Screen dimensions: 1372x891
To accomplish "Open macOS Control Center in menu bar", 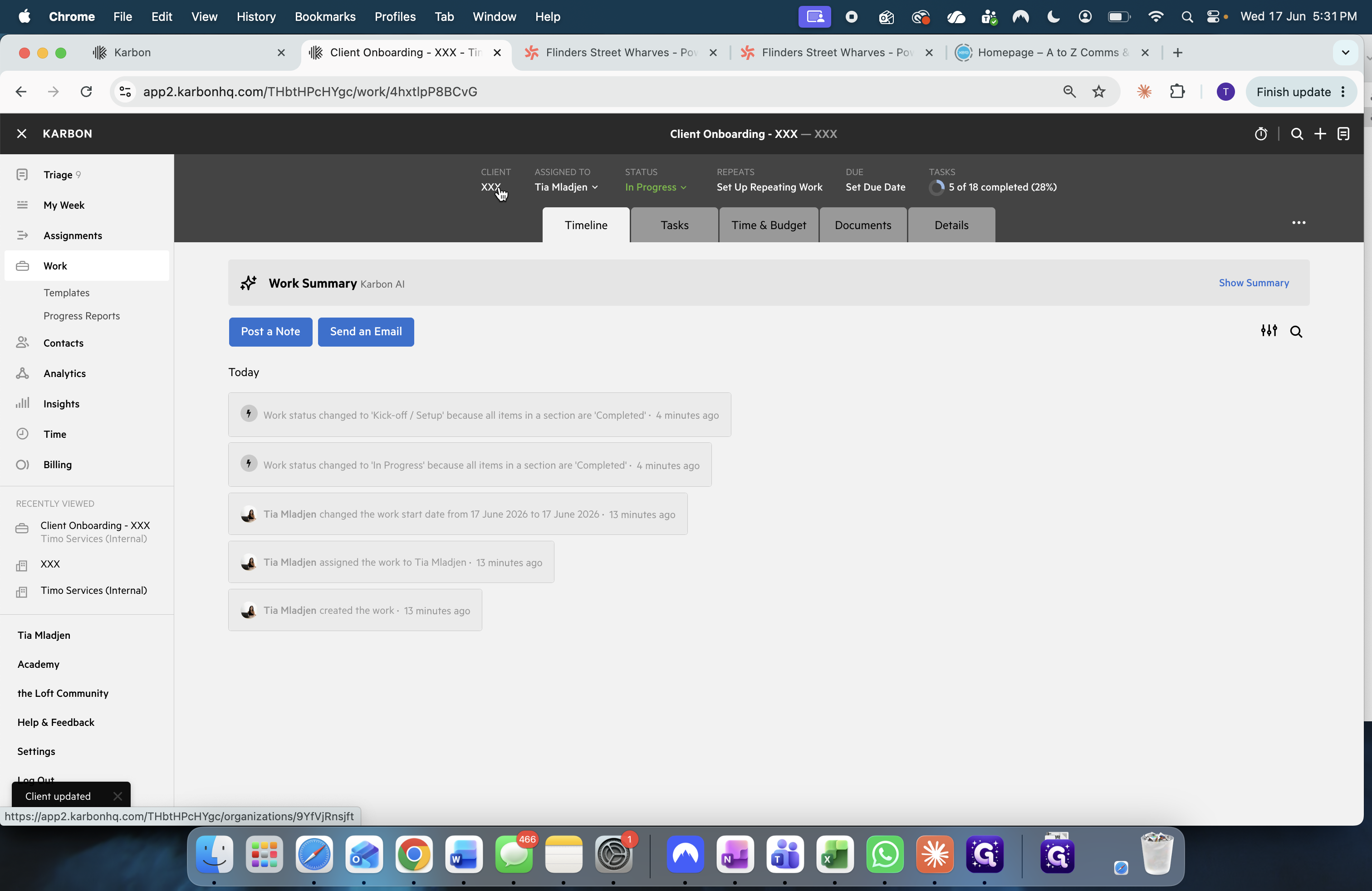I will 1213,17.
